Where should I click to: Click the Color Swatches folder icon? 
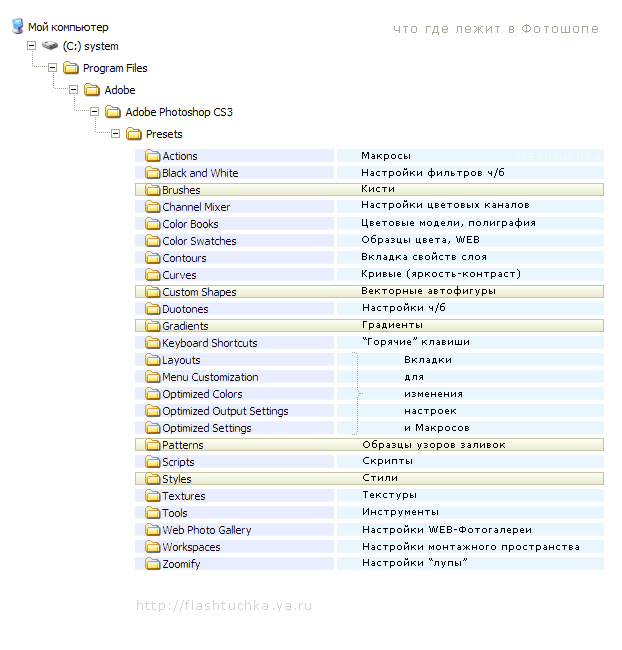[x=153, y=241]
